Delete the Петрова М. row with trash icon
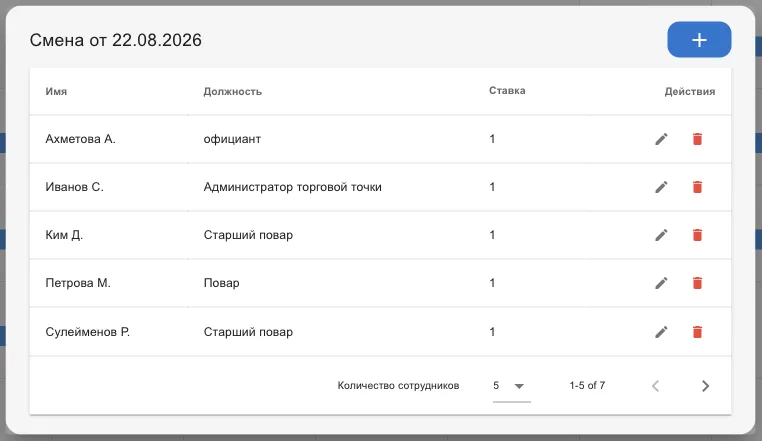 point(697,283)
